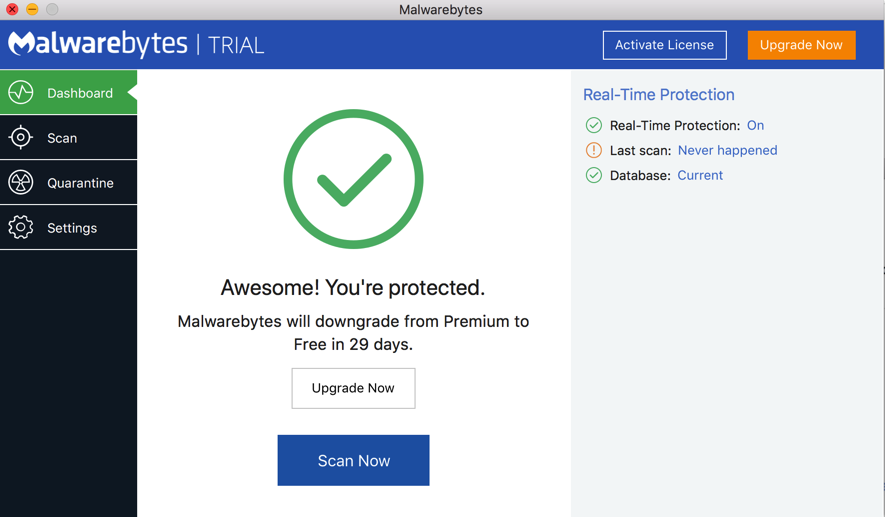Click the large green checkmark circle
885x517 pixels.
pos(353,179)
